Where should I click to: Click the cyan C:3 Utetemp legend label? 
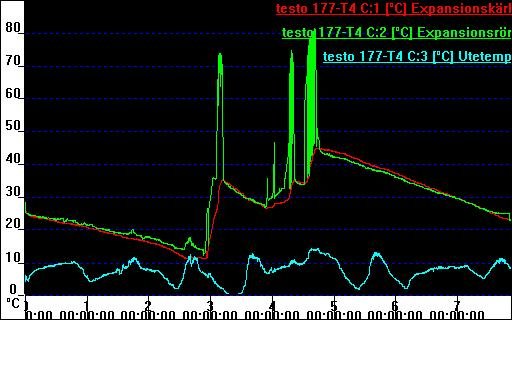pos(417,56)
